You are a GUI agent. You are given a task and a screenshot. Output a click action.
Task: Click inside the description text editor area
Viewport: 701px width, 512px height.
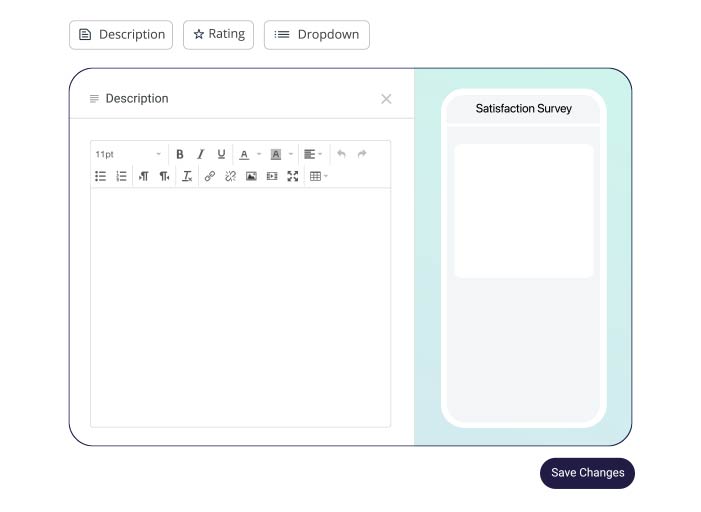(241, 308)
